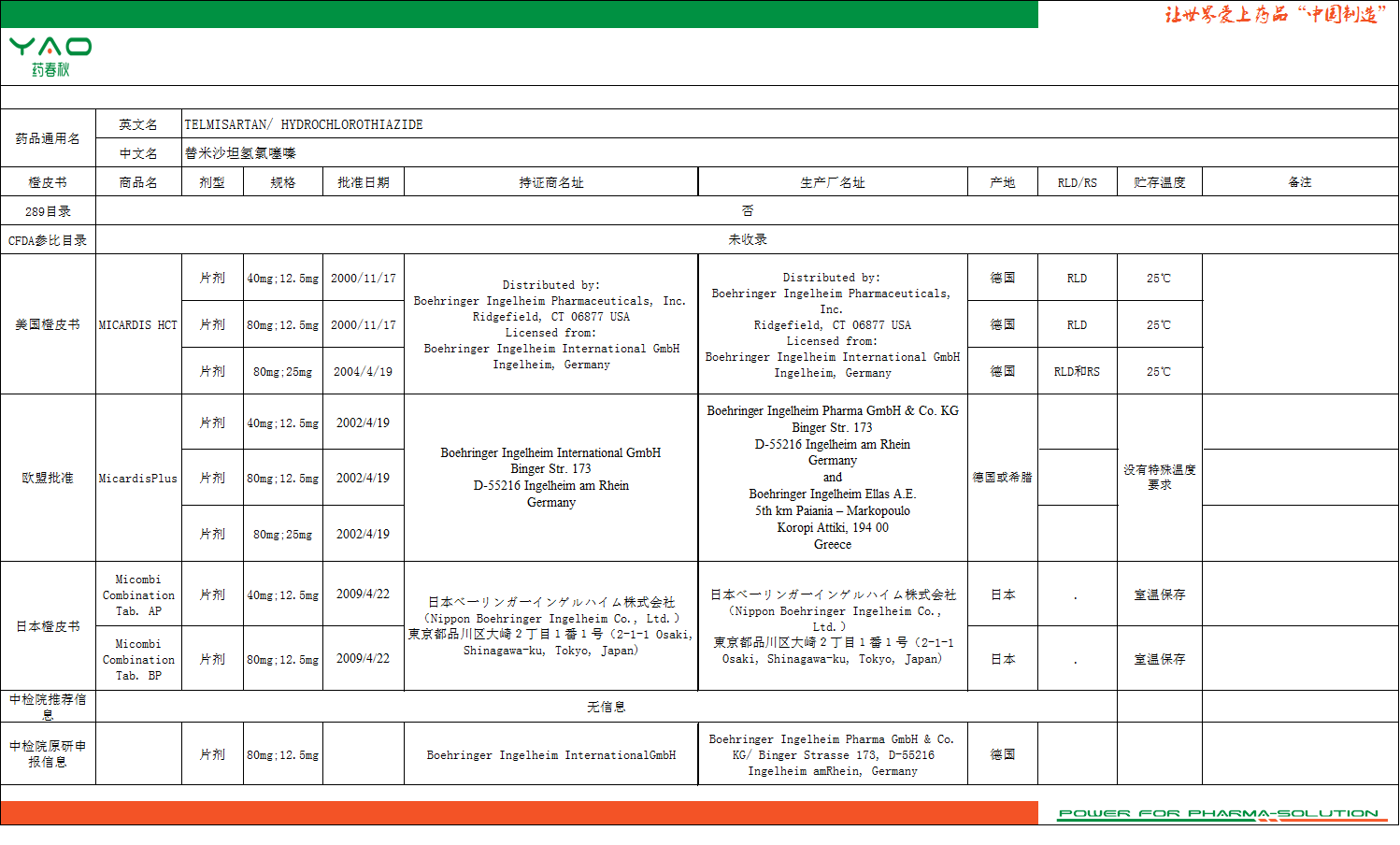Select the "贮存温度" column header
Image resolution: width=1400 pixels, height=845 pixels.
[x=1160, y=182]
